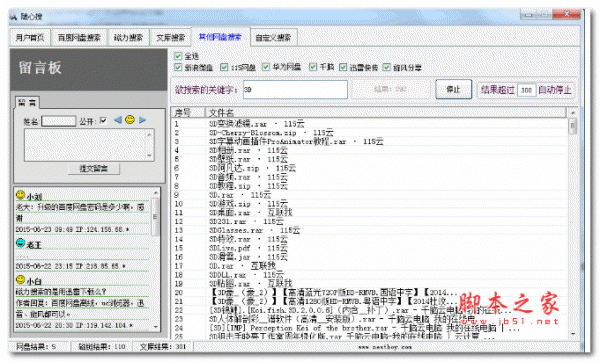Click the disabled 结果 count button
The width and height of the screenshot is (600, 362).
pos(390,89)
